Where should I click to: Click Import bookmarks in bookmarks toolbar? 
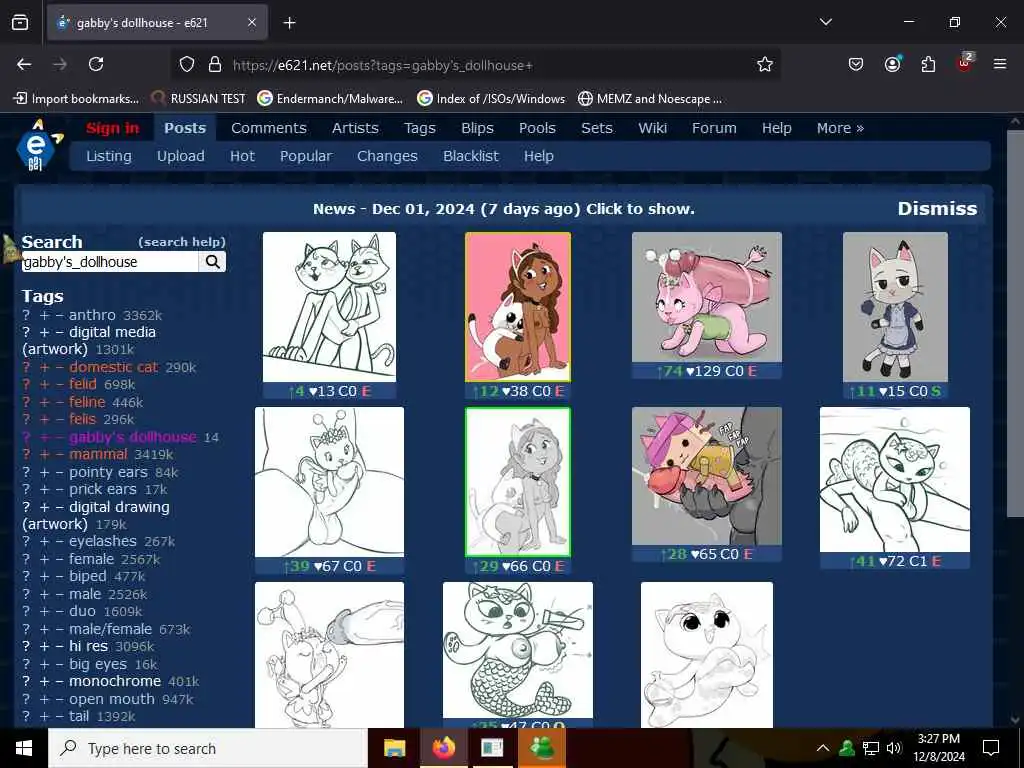(x=76, y=99)
